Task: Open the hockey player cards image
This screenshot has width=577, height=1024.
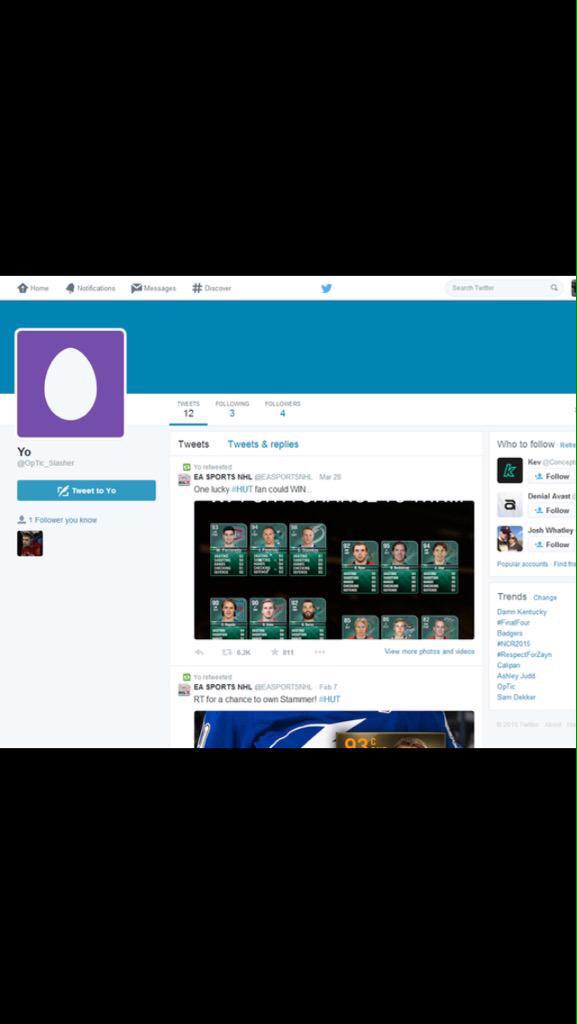Action: pyautogui.click(x=334, y=570)
